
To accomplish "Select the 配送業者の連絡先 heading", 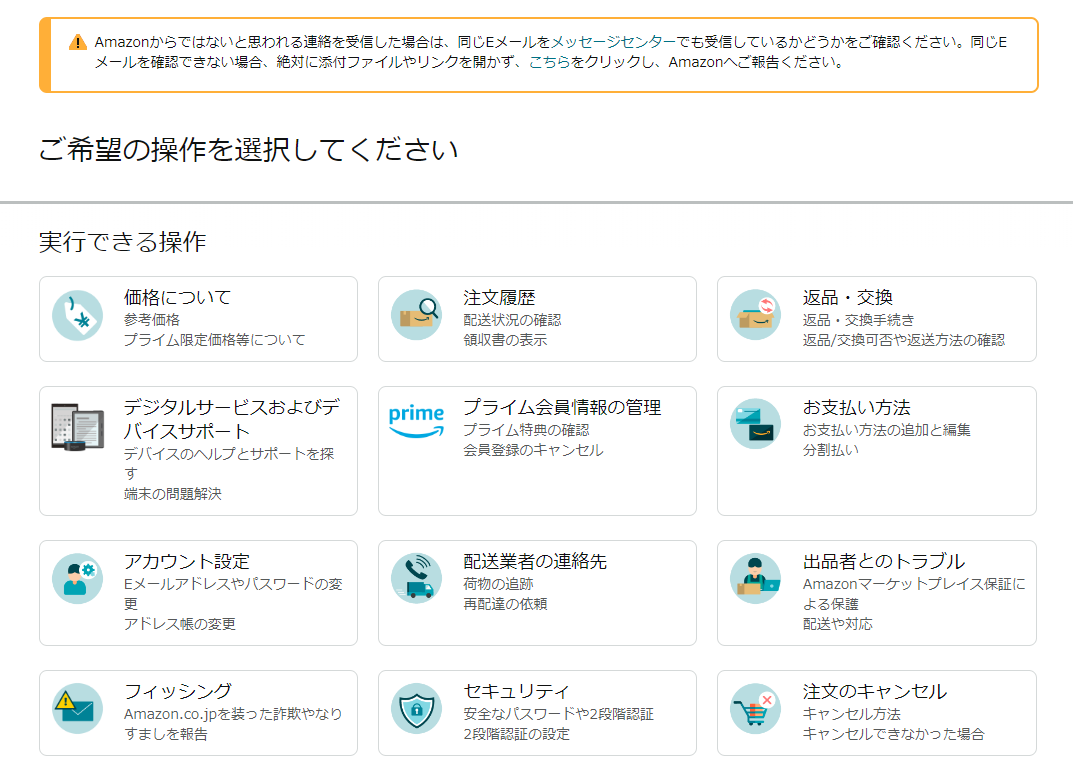I will 535,561.
